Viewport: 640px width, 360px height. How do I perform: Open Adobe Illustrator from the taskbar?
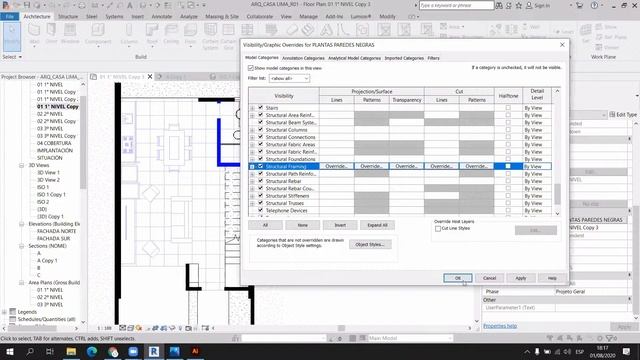(195, 351)
